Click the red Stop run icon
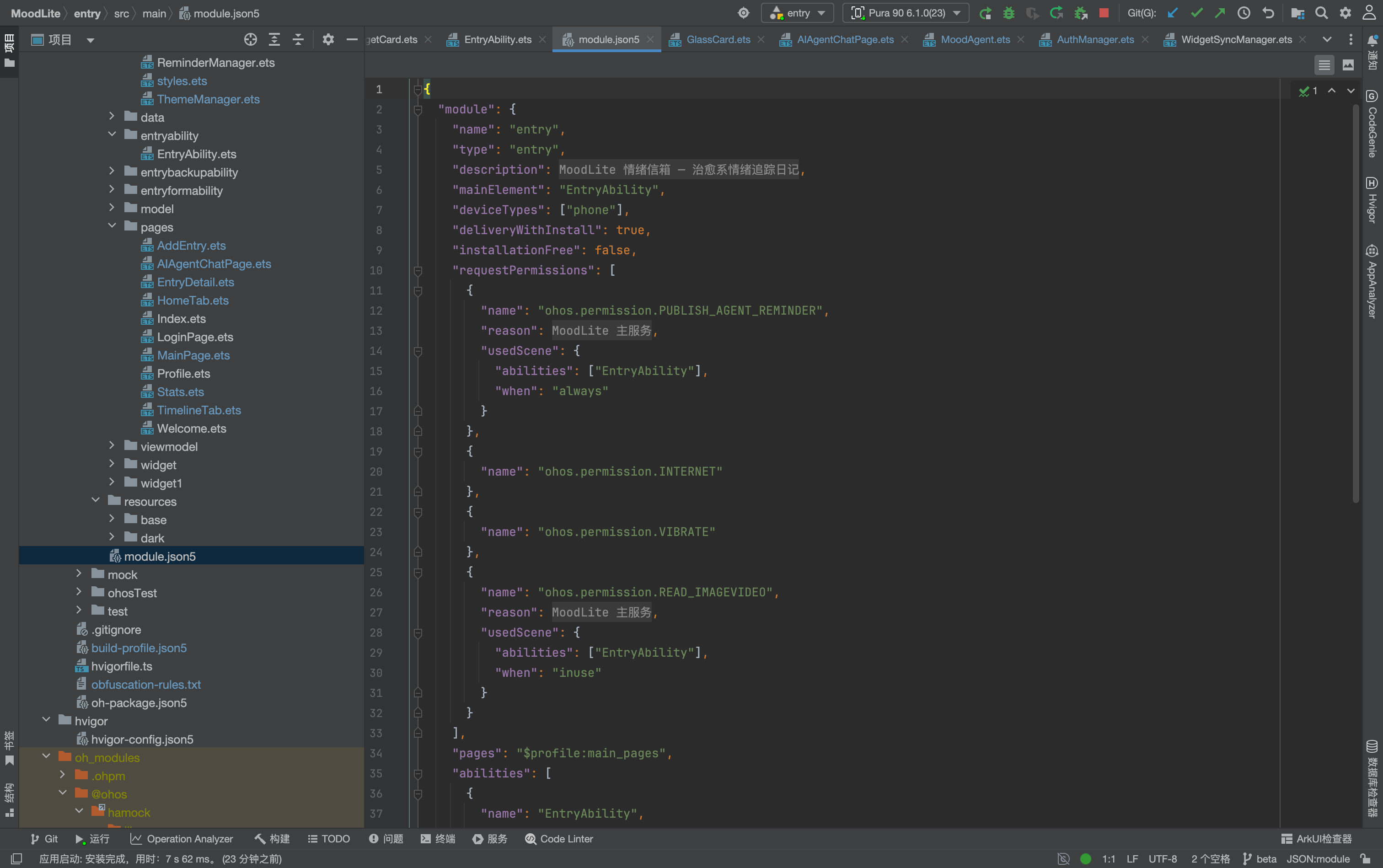This screenshot has width=1383, height=868. [x=1104, y=13]
